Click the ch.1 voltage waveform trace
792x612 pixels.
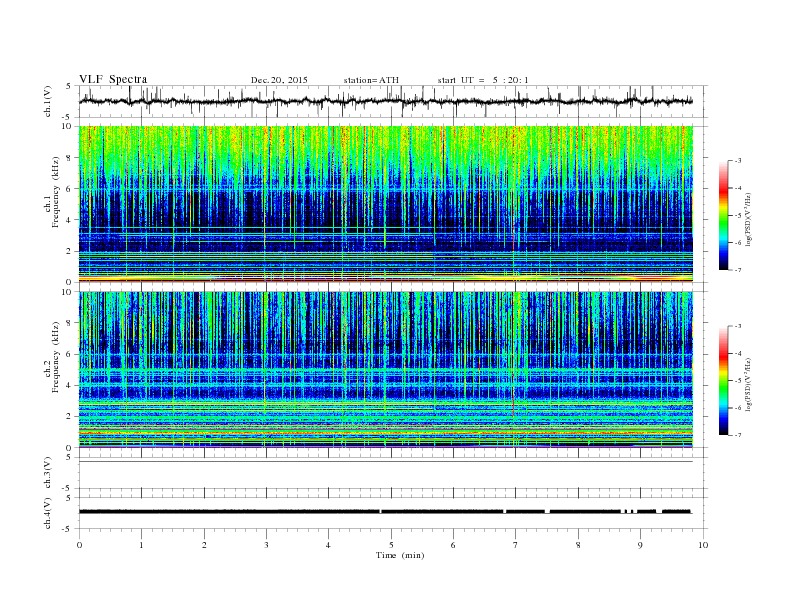tap(386, 101)
